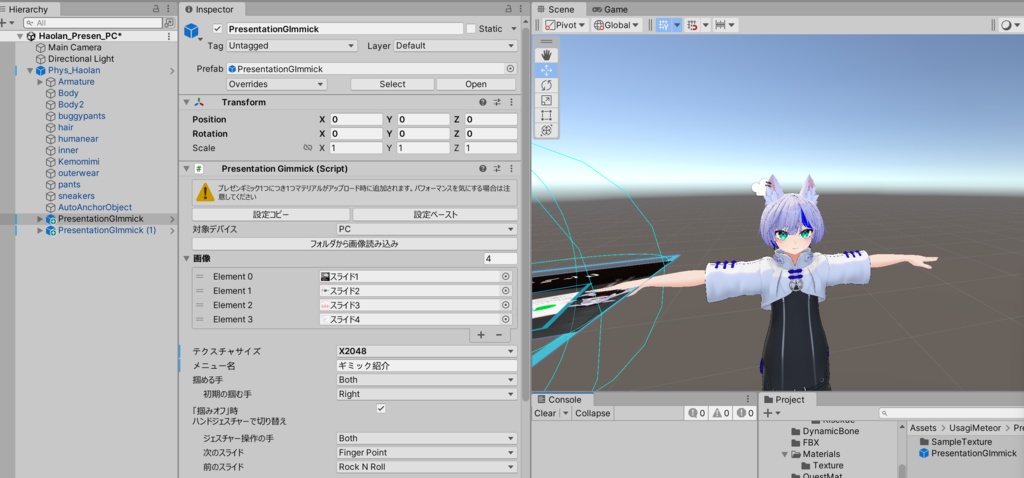Select the Transform tool

click(x=547, y=131)
